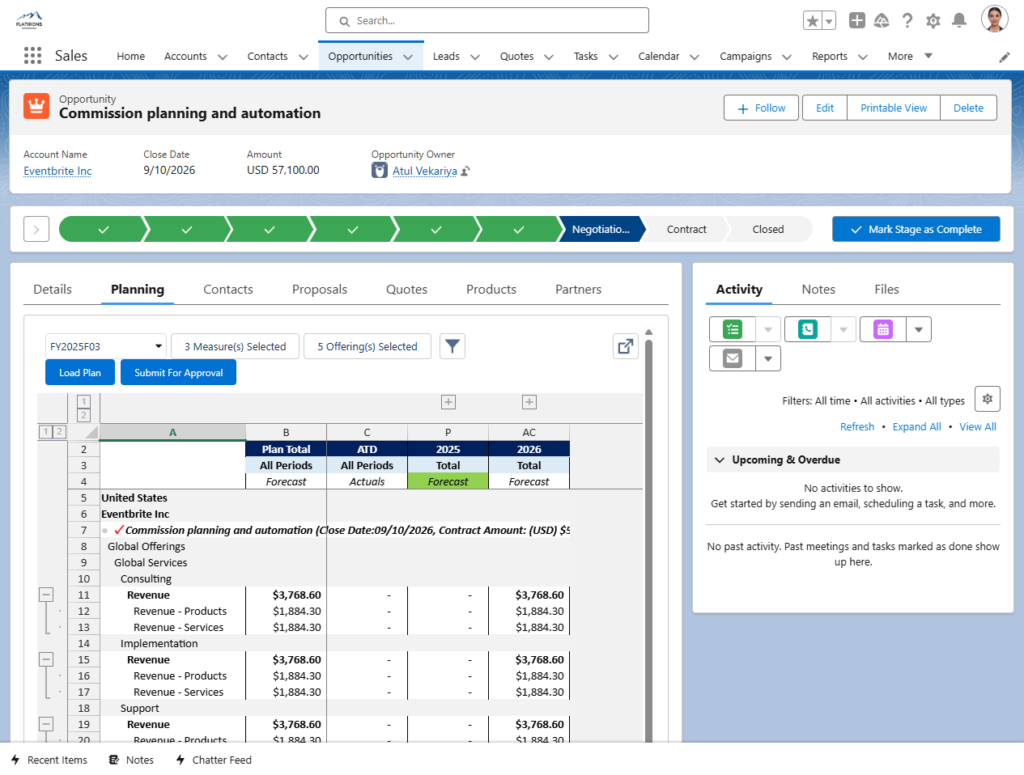Open the Printable View
This screenshot has height=775, width=1024.
click(x=893, y=108)
